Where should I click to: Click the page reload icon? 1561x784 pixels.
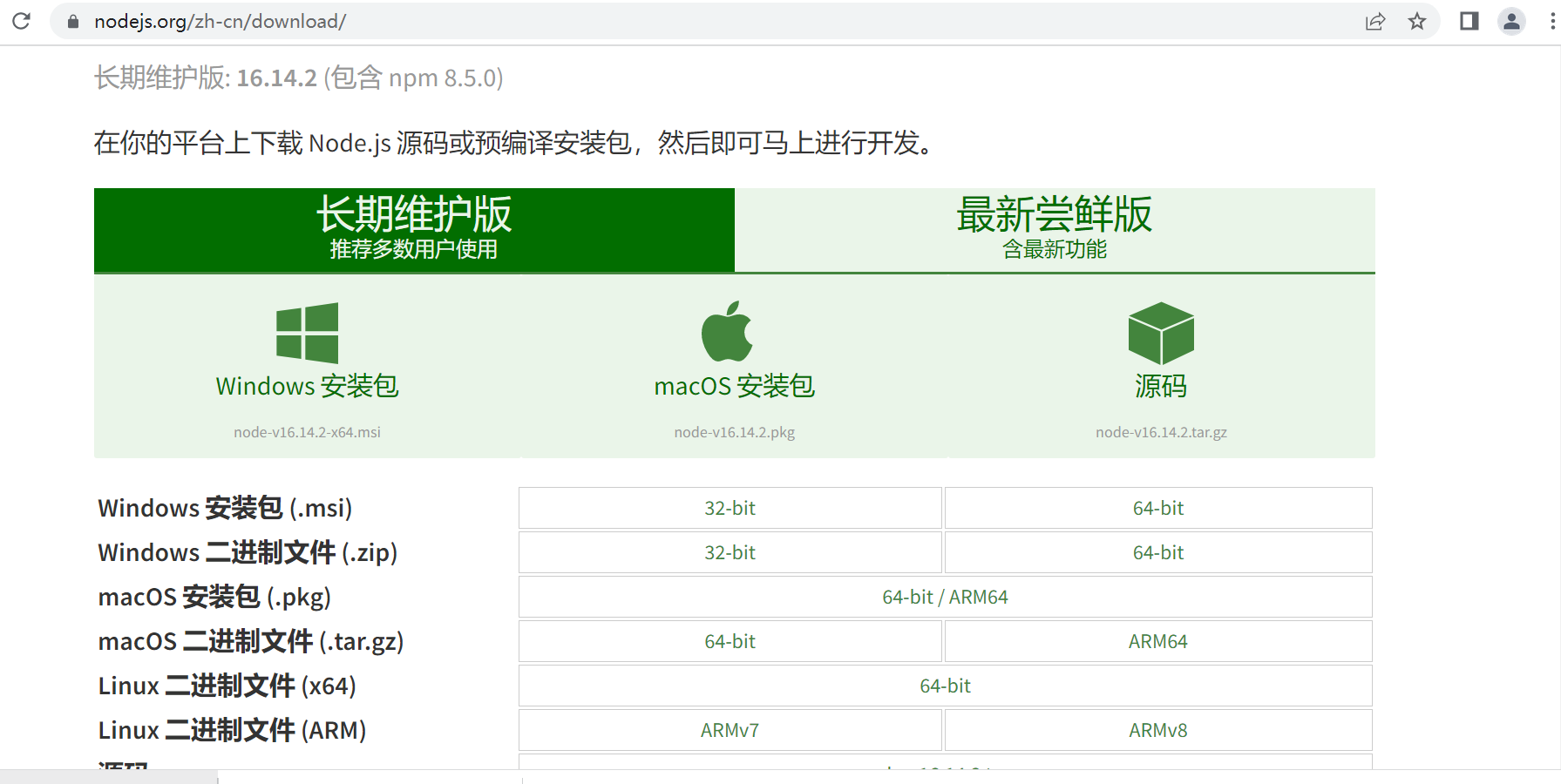coord(21,20)
